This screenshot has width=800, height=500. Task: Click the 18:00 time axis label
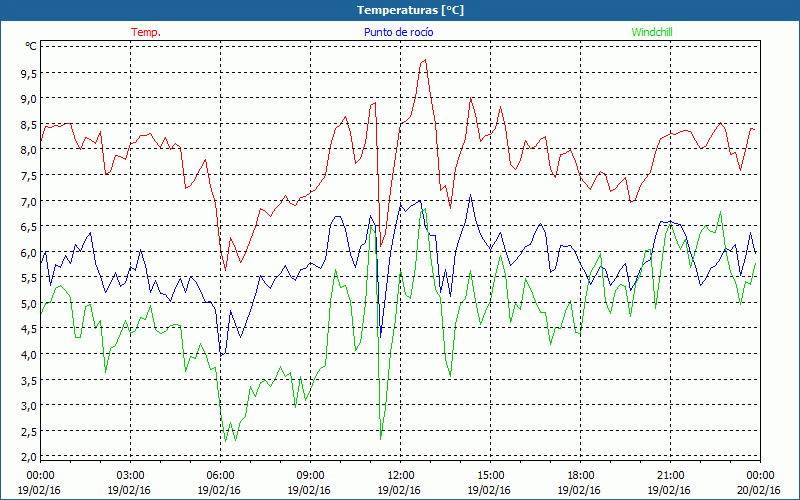[581, 476]
